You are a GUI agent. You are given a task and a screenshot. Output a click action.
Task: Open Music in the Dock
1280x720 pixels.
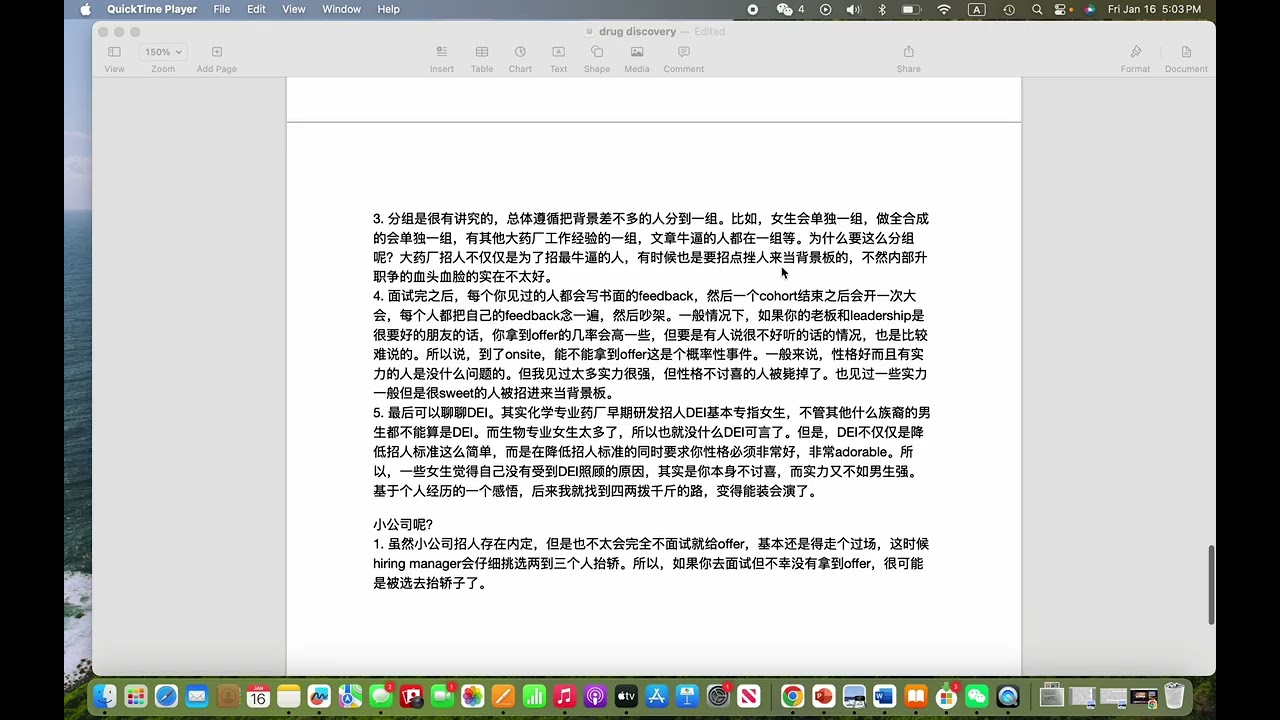tap(565, 696)
